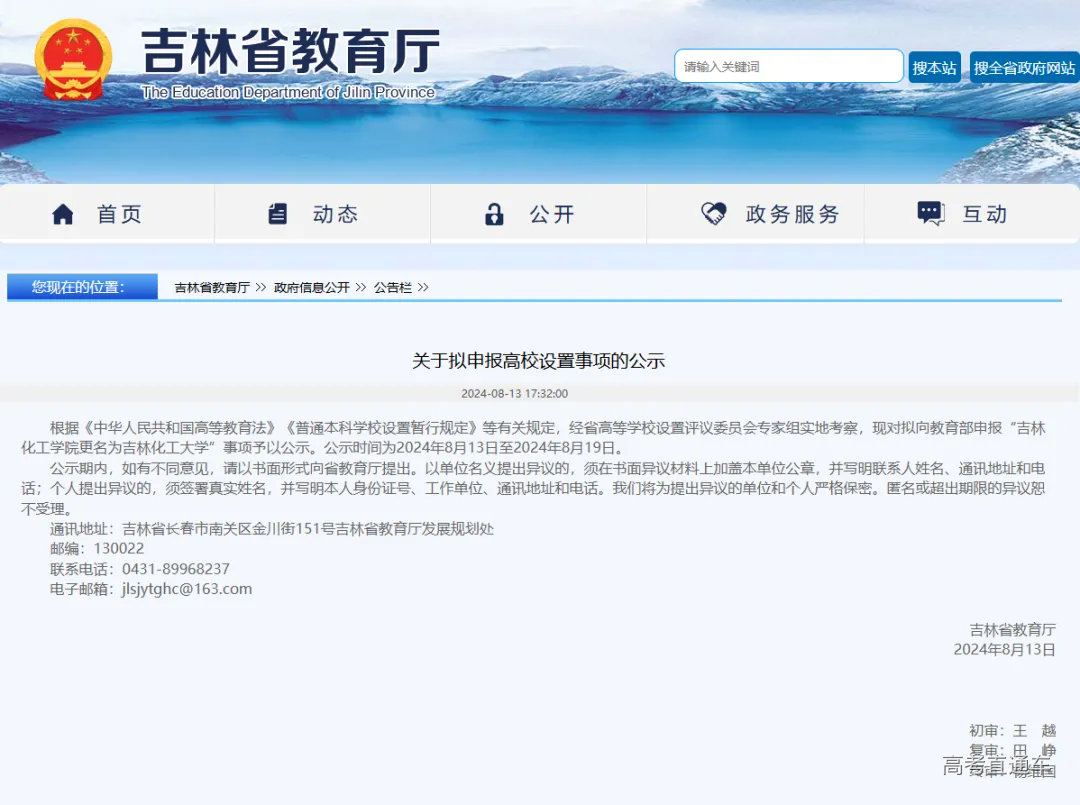Select the padlock icon next to 公开
Image resolution: width=1080 pixels, height=805 pixels.
pos(494,213)
